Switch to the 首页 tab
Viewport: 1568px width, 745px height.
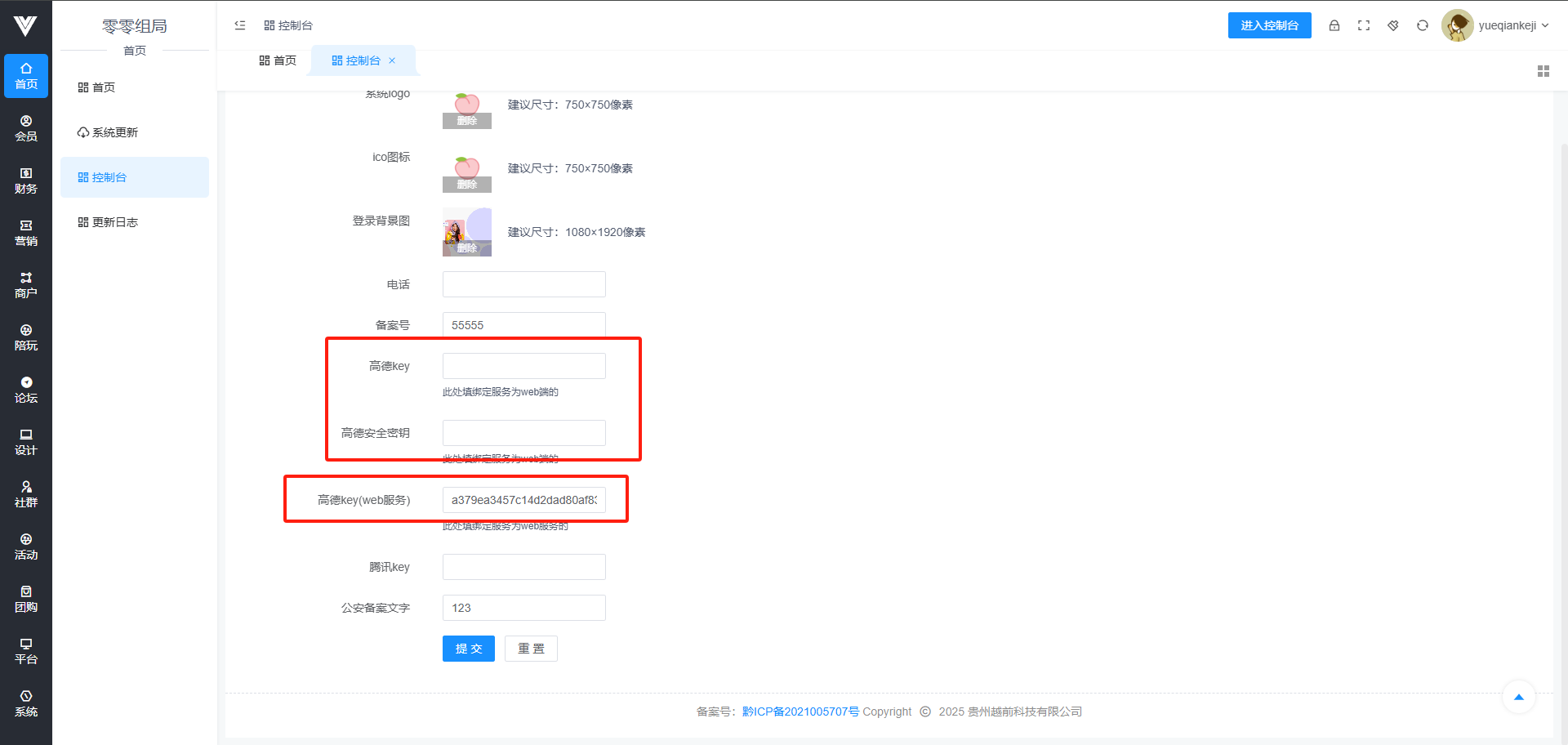tap(278, 60)
